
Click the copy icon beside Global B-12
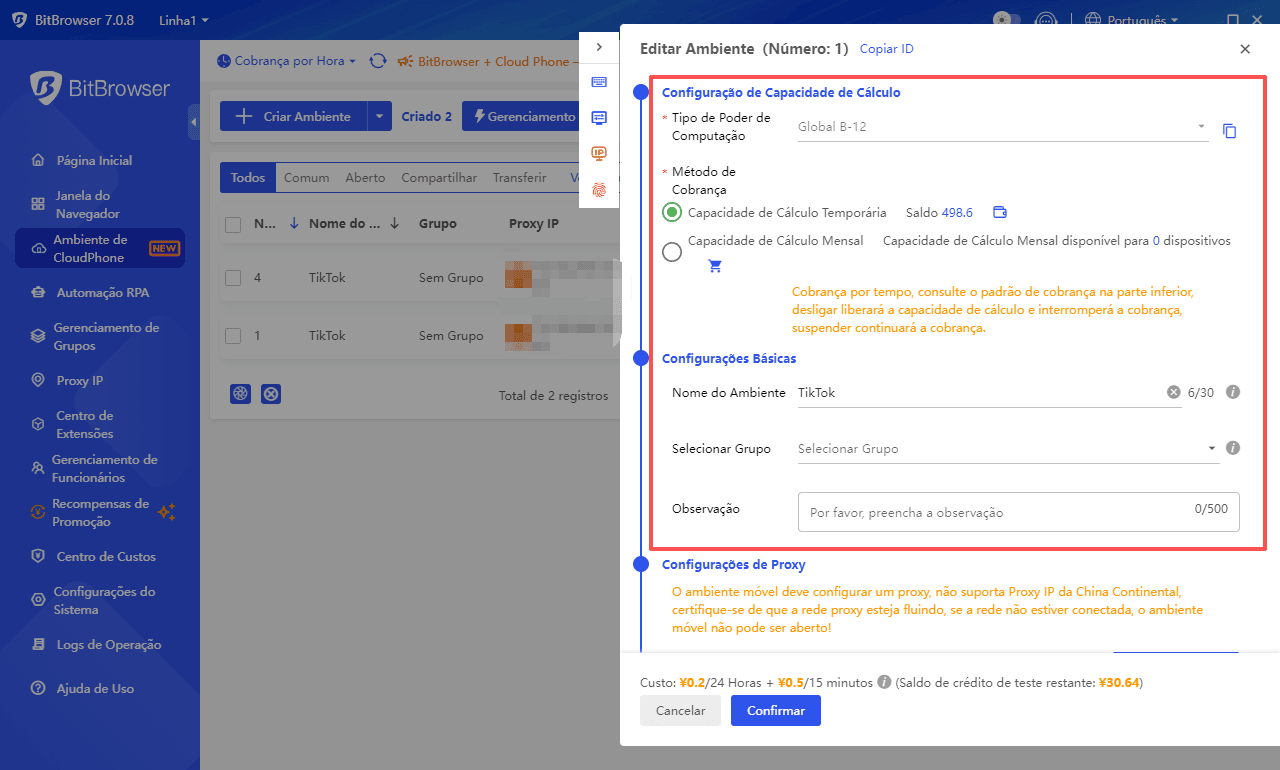click(x=1230, y=131)
